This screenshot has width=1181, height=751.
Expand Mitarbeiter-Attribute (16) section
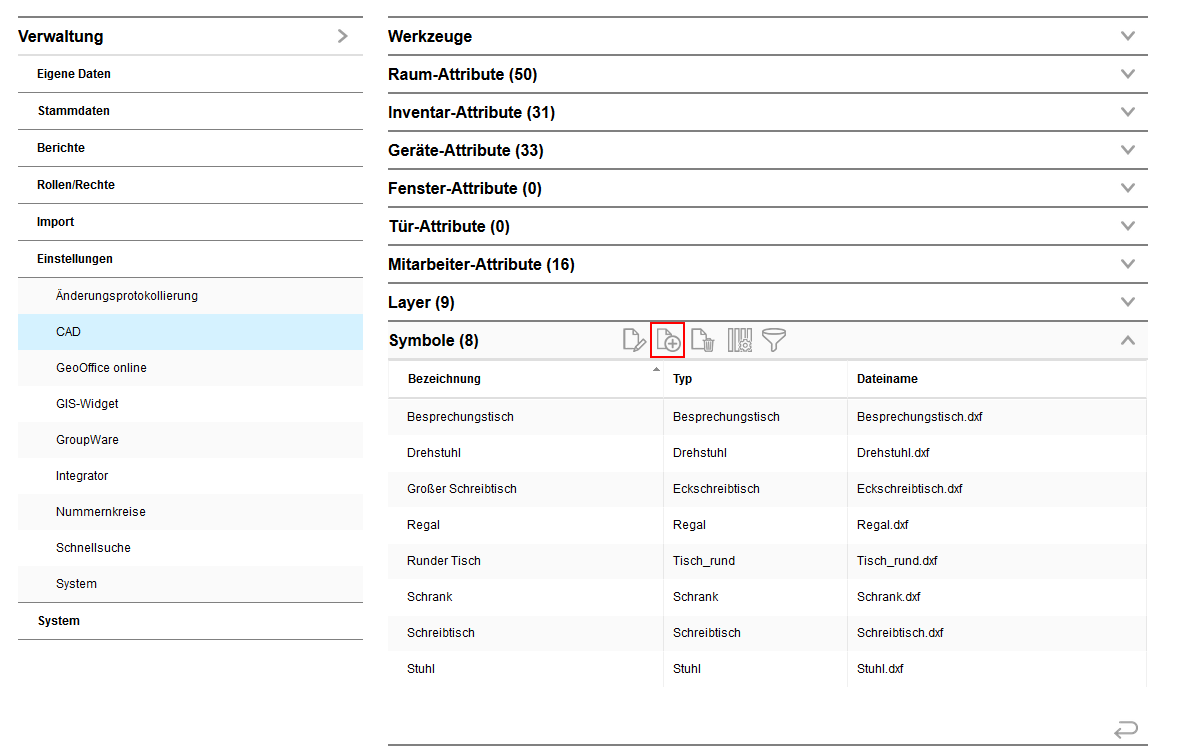pos(1128,264)
